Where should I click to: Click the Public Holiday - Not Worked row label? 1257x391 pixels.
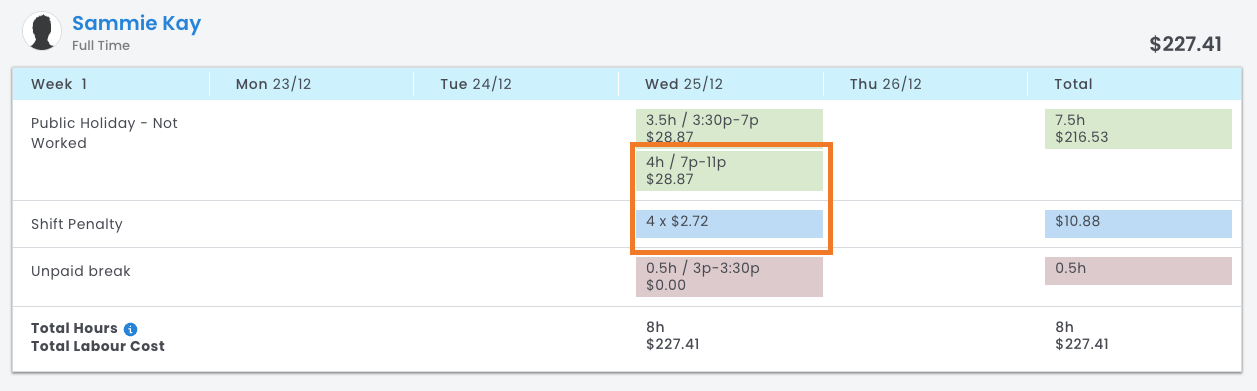point(104,133)
